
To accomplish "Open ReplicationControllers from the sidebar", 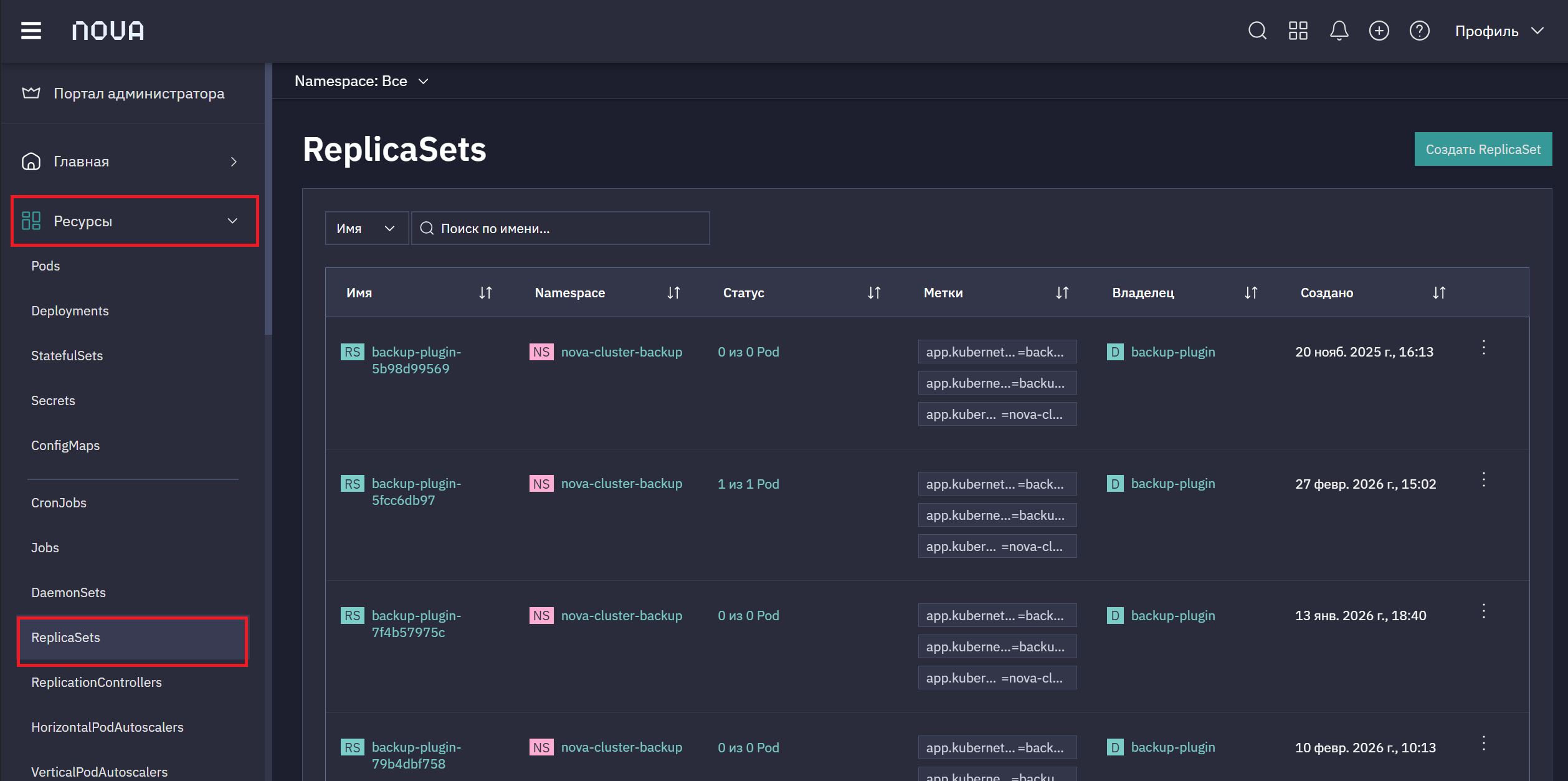I will (x=97, y=683).
